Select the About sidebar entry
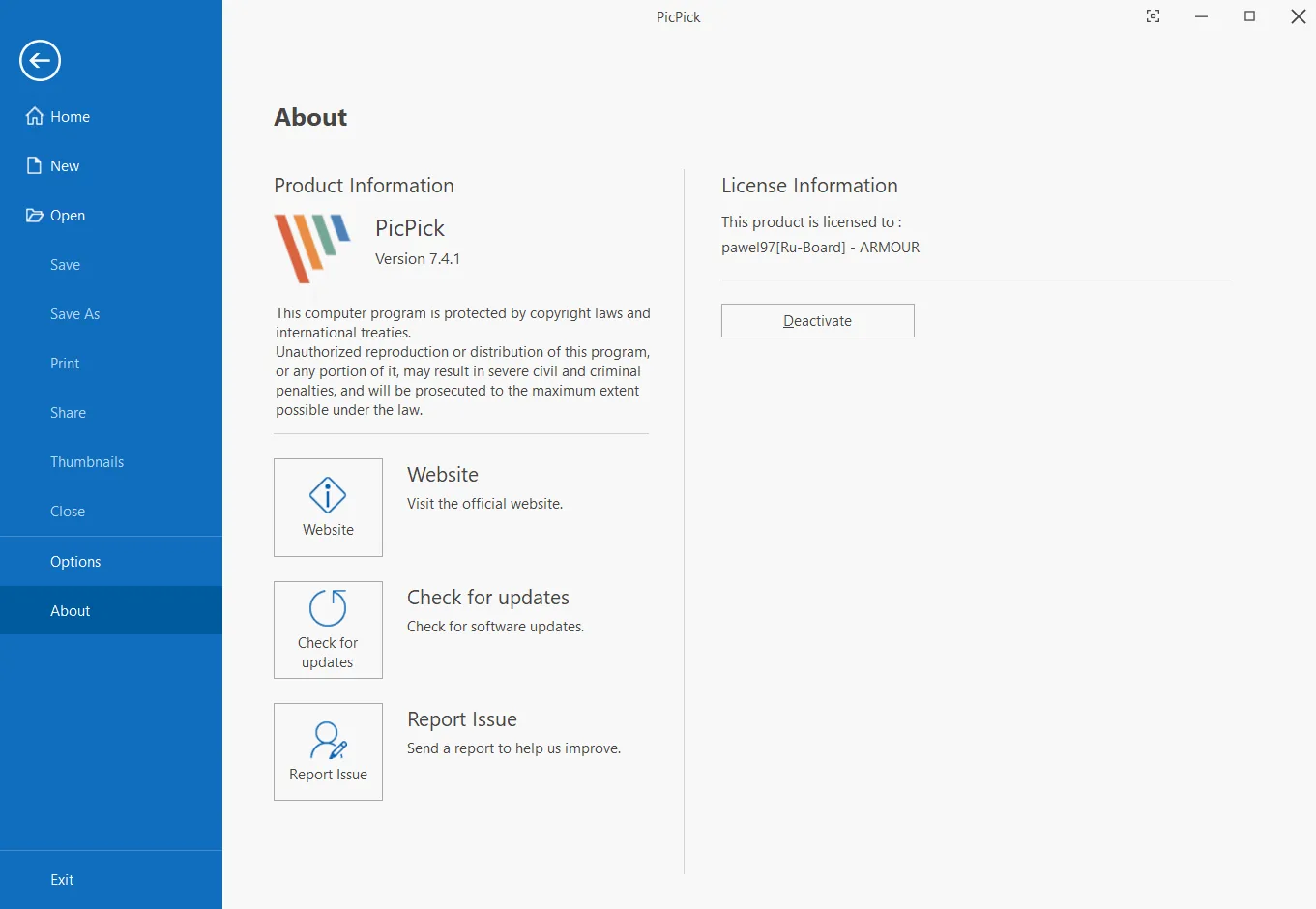Image resolution: width=1316 pixels, height=909 pixels. tap(111, 610)
